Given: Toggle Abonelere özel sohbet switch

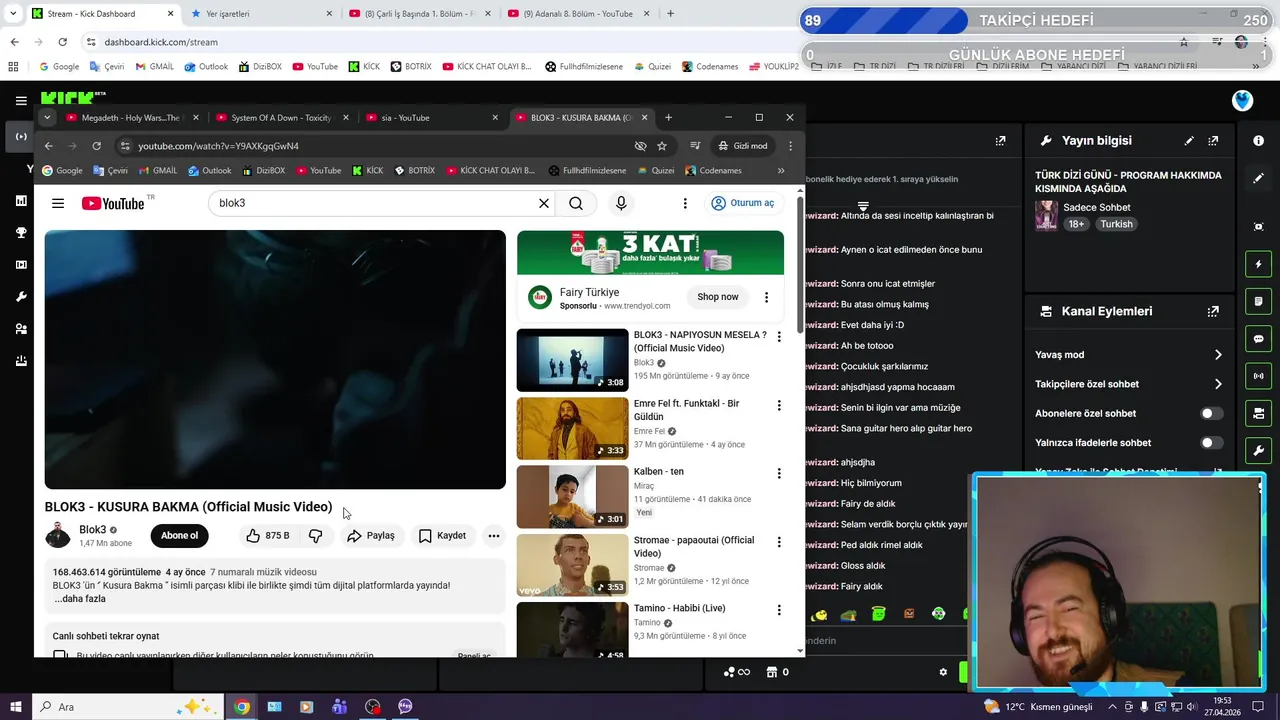Looking at the screenshot, I should (x=1211, y=413).
